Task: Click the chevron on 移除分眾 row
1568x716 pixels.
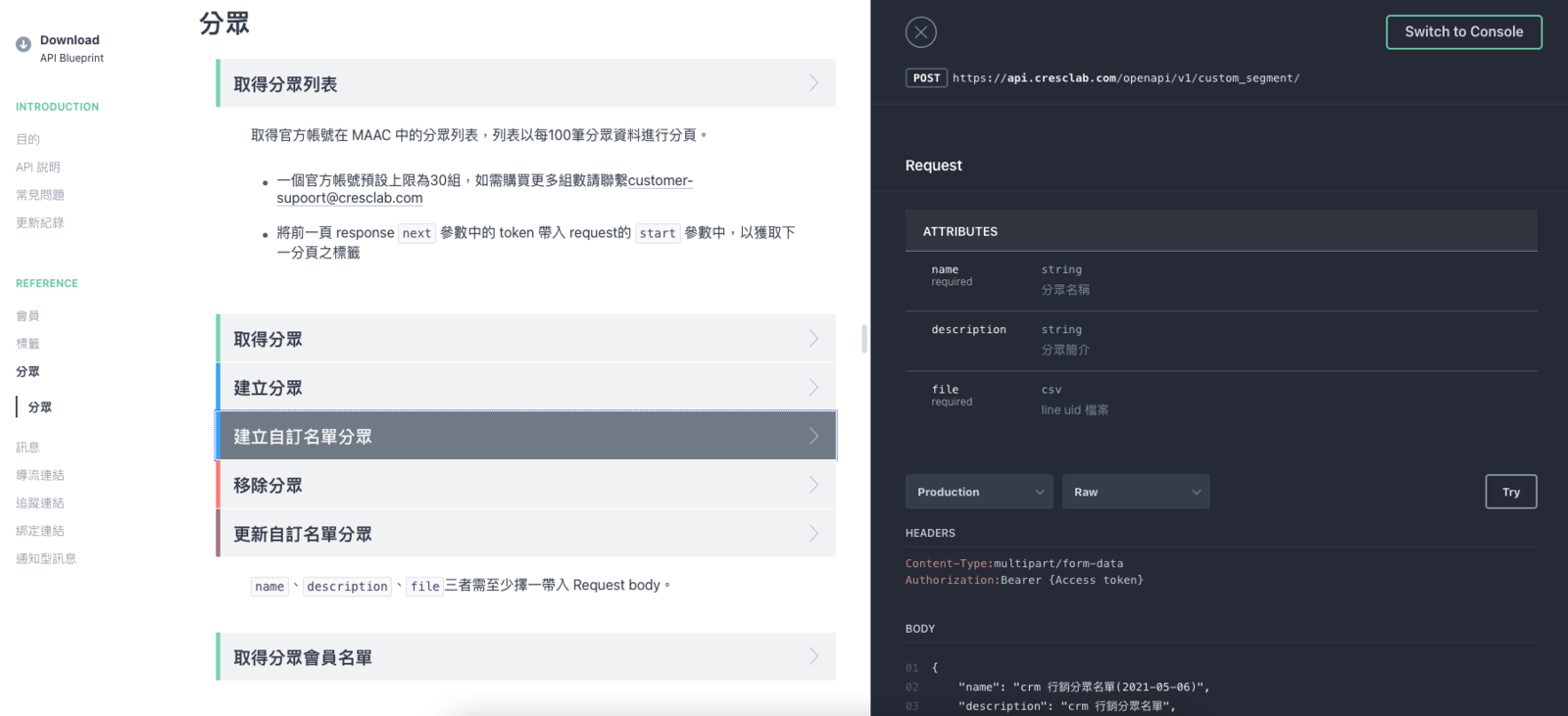Action: click(x=813, y=485)
